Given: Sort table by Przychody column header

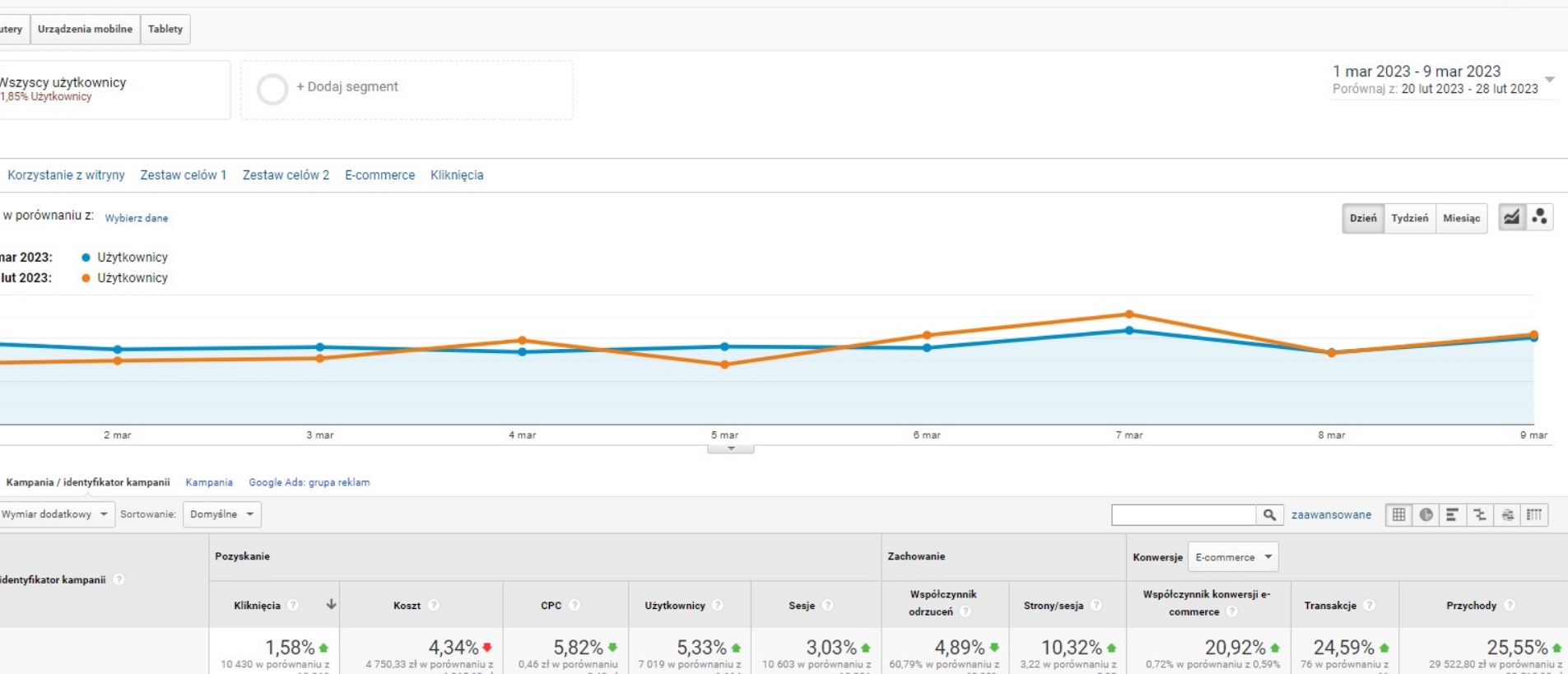Looking at the screenshot, I should click(1471, 606).
